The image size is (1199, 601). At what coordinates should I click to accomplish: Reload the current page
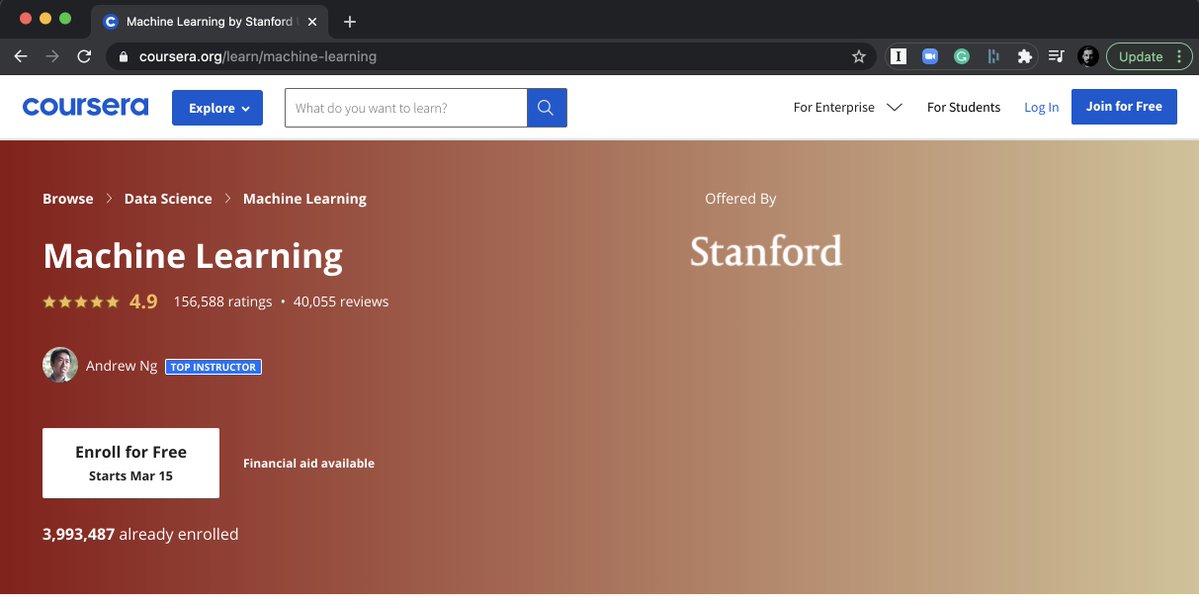pos(84,56)
